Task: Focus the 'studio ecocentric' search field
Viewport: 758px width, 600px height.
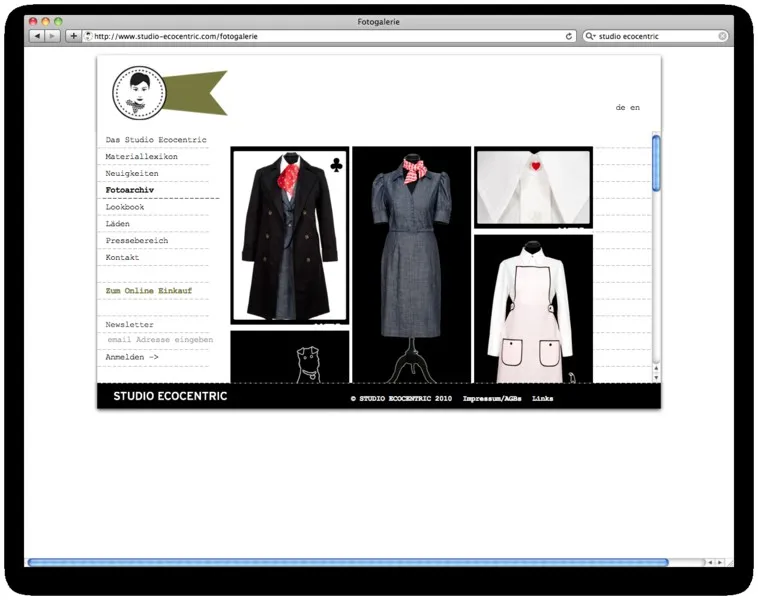Action: point(656,36)
